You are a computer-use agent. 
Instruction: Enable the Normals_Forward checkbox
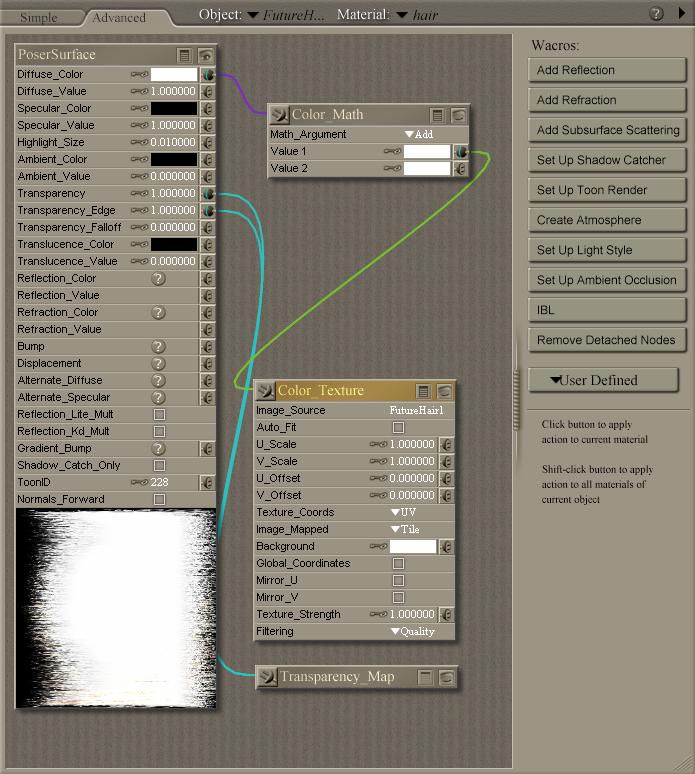pos(159,500)
